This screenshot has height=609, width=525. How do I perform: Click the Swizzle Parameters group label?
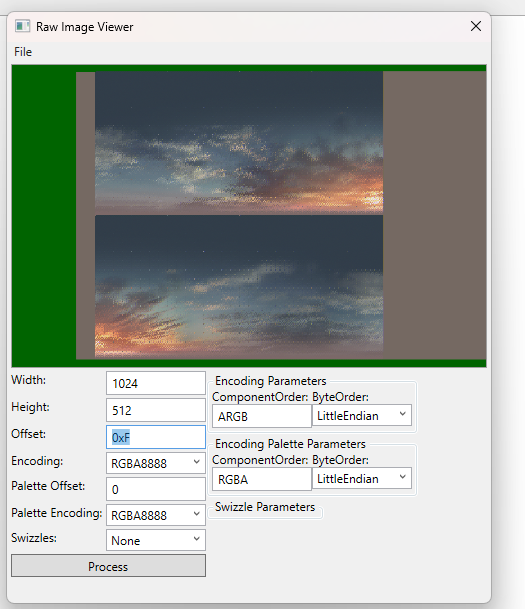pos(265,507)
